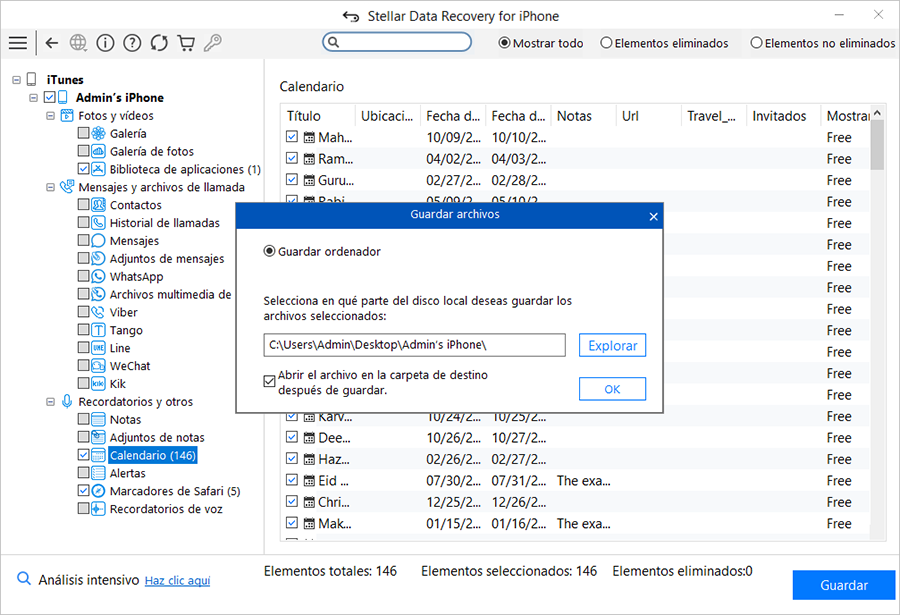Click the Line icon in tree
The image size is (900, 615).
(99, 347)
